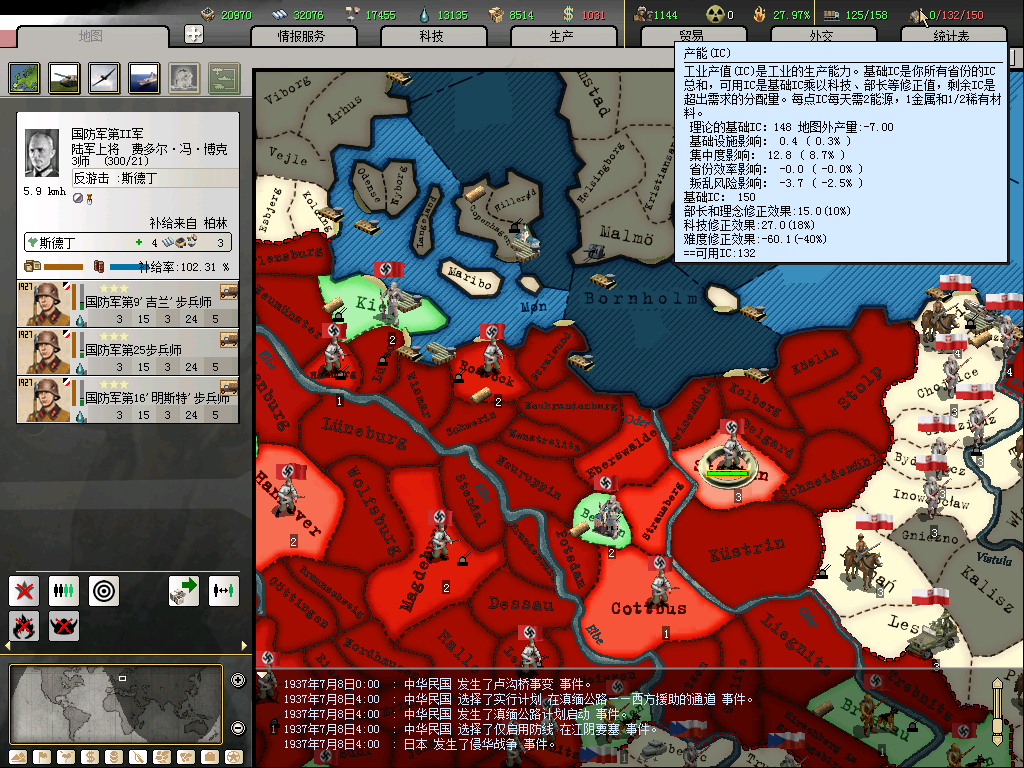Click the leader portrait of 费多尔·冯·博克
Screen dimensions: 1024x768
(x=42, y=153)
